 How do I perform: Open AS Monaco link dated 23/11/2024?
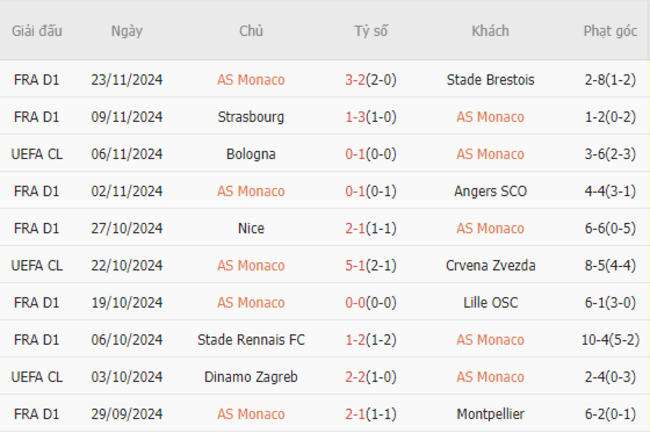click(x=251, y=80)
